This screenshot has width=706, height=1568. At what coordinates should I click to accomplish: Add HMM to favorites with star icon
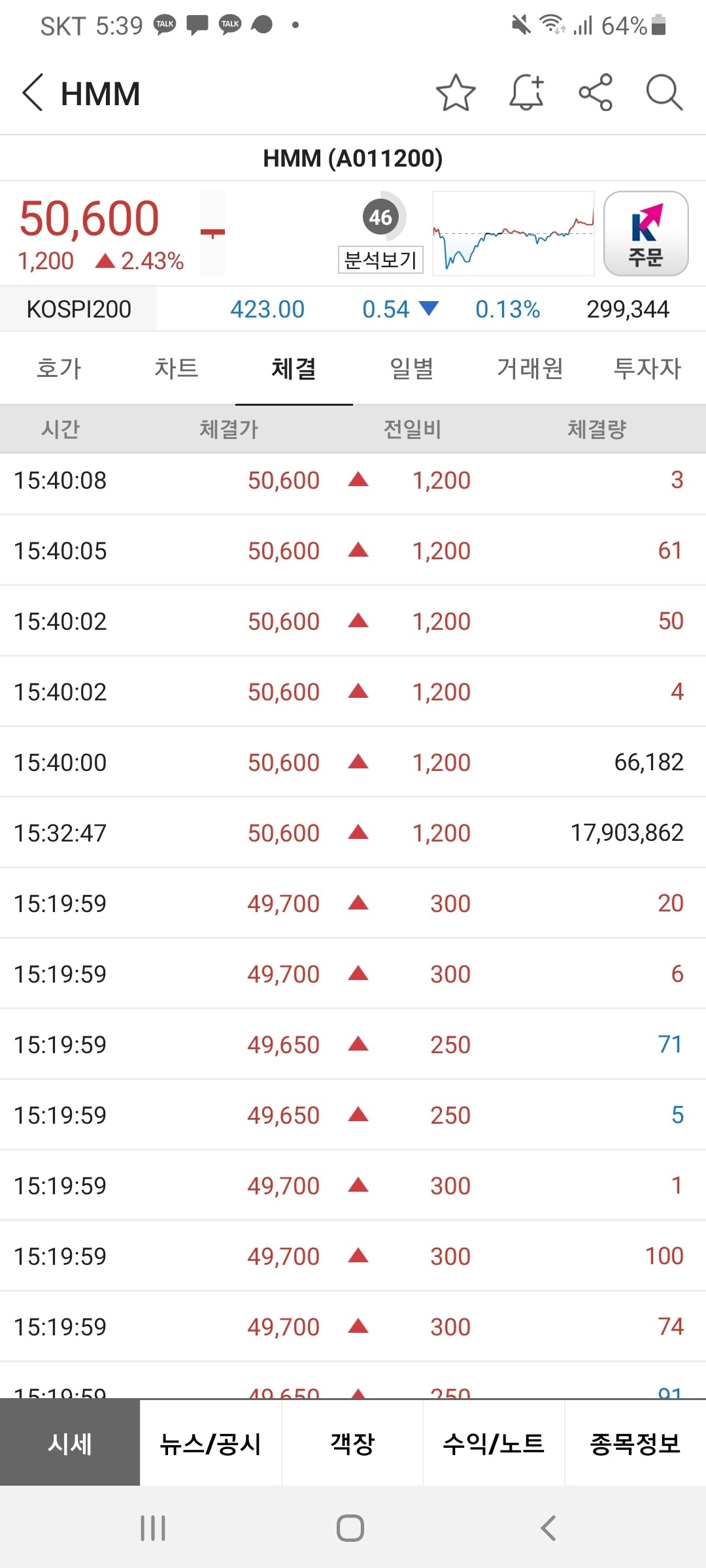(x=456, y=93)
